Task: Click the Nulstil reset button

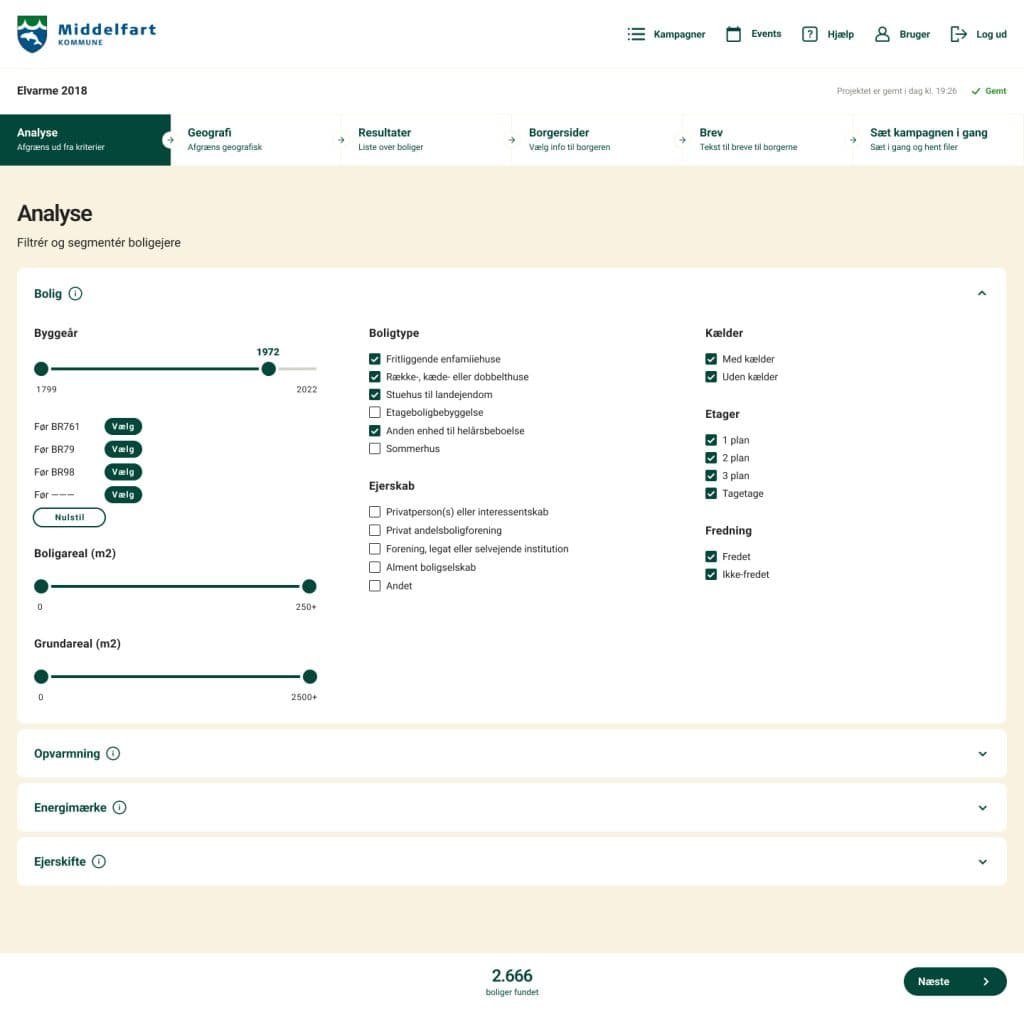Action: click(x=69, y=517)
